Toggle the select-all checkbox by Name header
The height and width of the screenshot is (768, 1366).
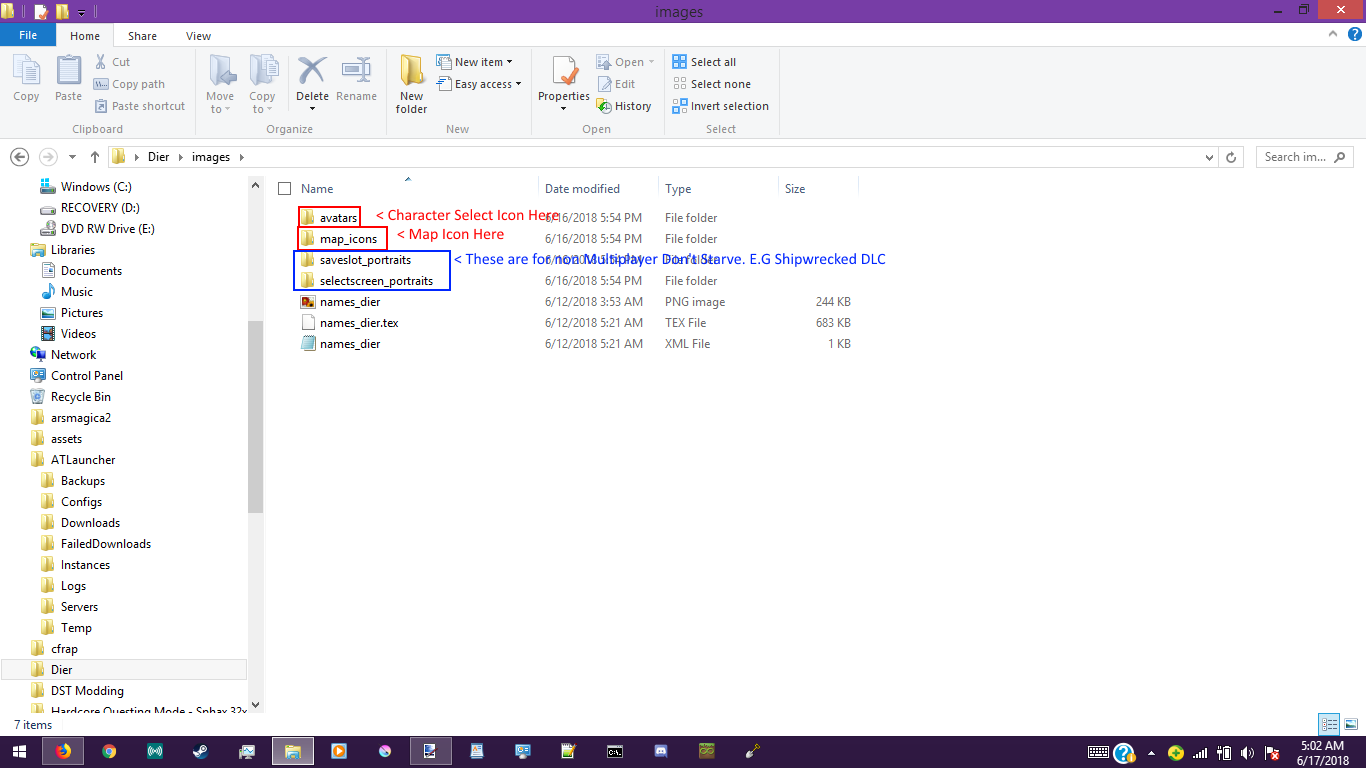285,189
